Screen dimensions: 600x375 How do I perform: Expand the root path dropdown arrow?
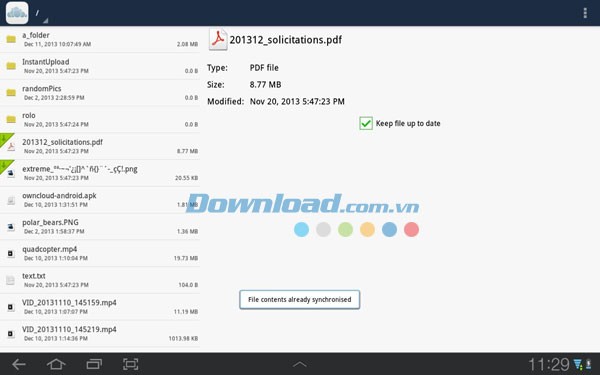45,20
